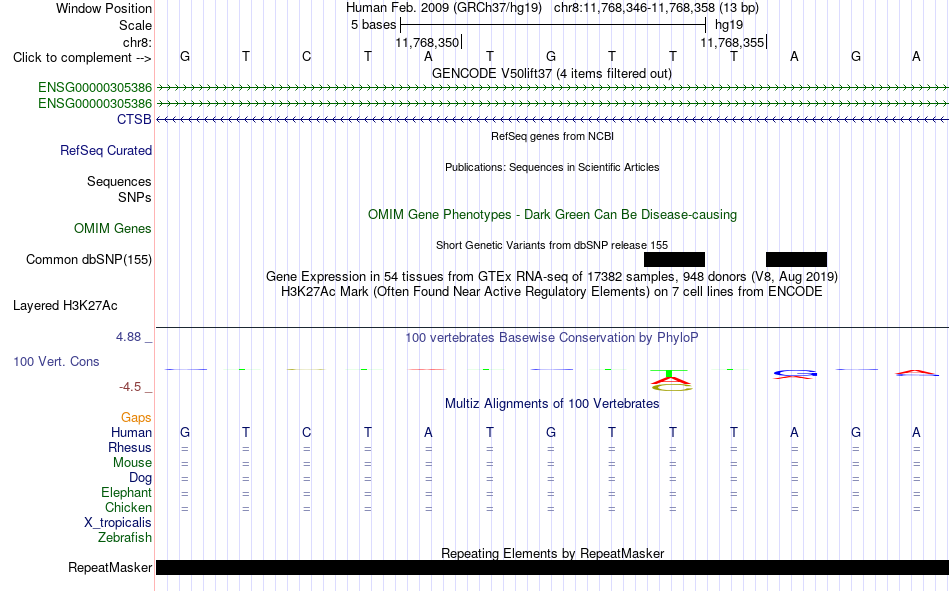Click the GENCODE V50lift37 track title
This screenshot has width=950, height=591.
point(552,73)
